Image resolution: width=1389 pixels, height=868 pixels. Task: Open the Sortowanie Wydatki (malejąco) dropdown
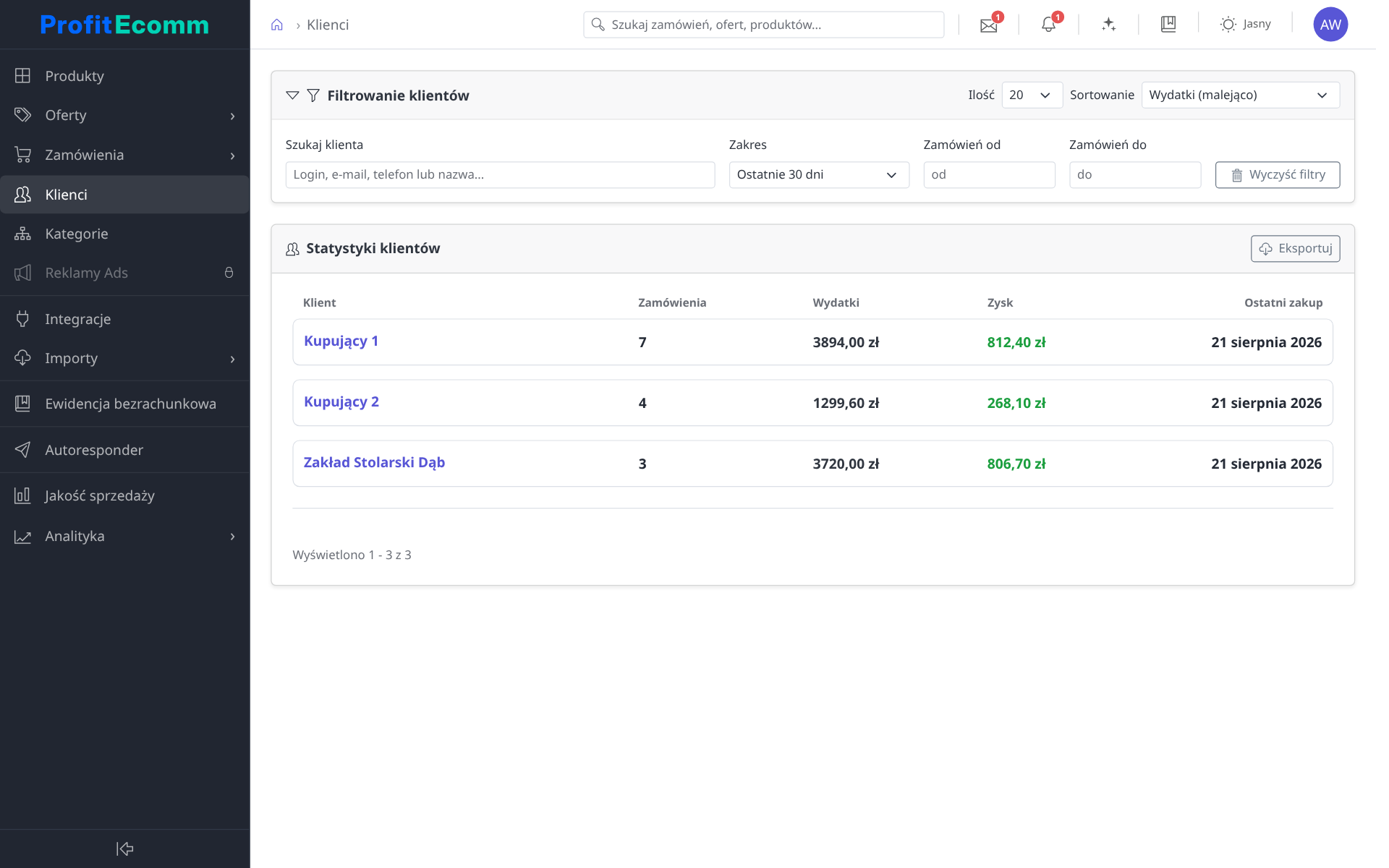pyautogui.click(x=1240, y=95)
